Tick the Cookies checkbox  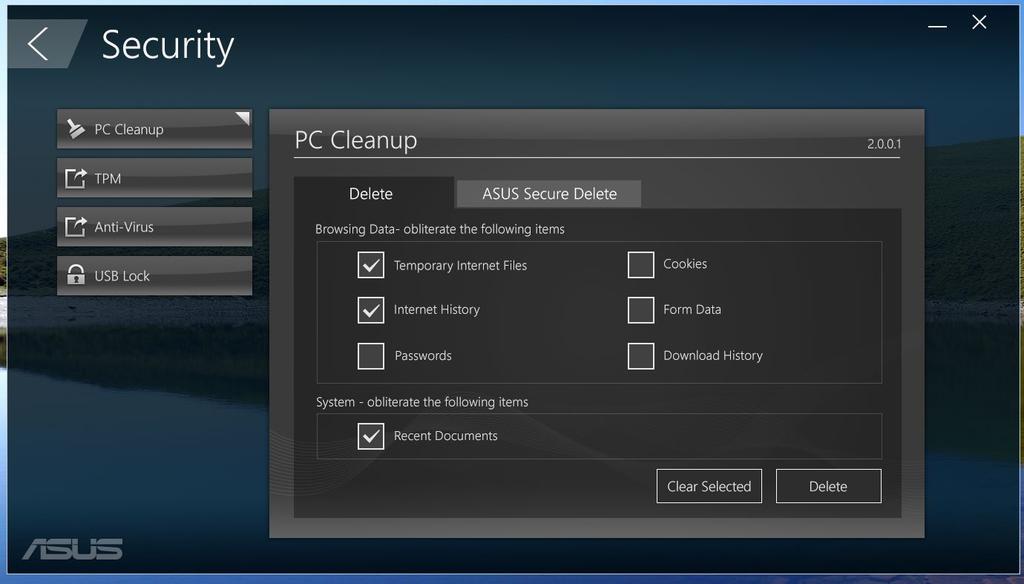tap(641, 265)
